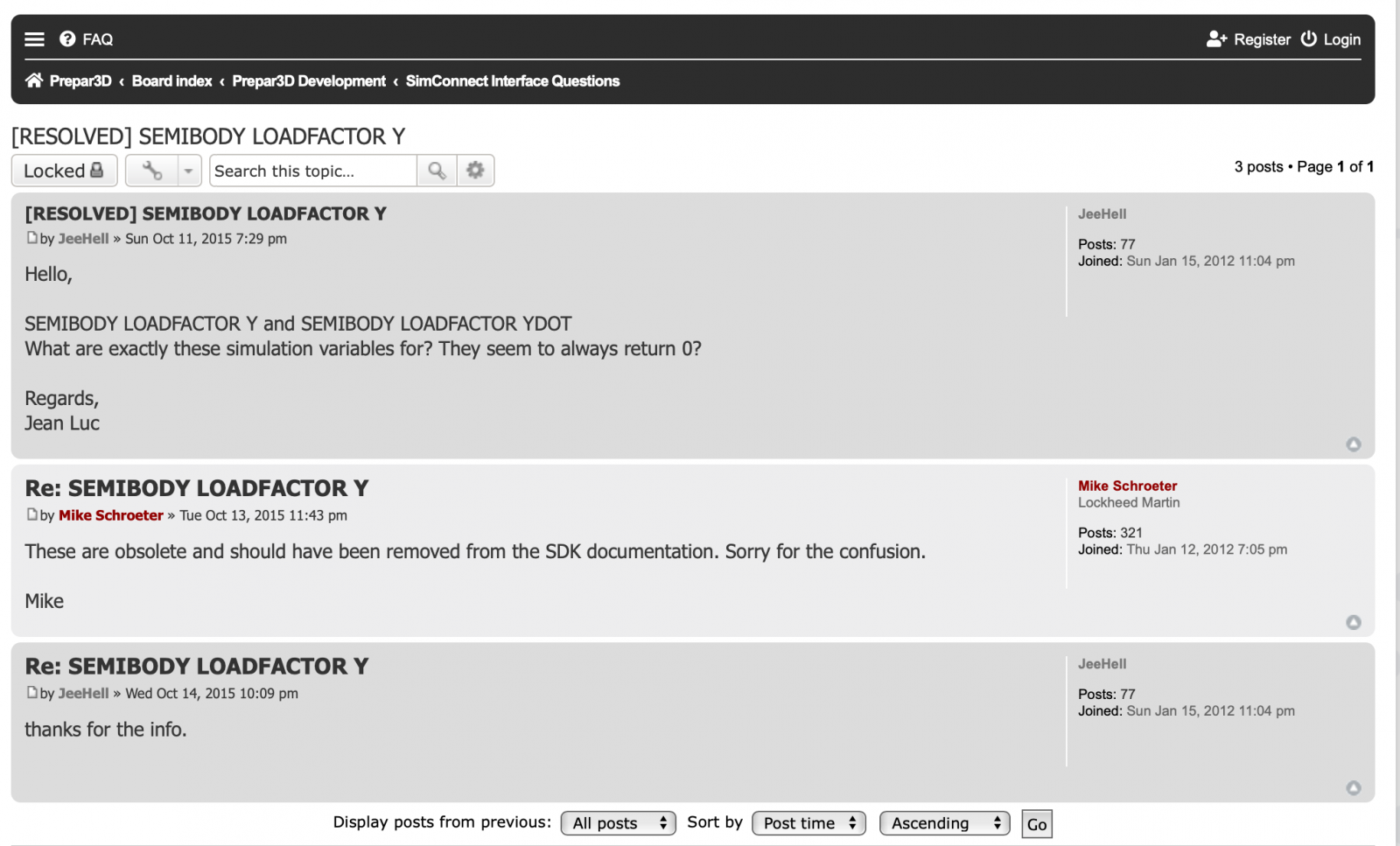The image size is (1400, 846).
Task: Open Board index breadcrumb
Action: pos(171,80)
